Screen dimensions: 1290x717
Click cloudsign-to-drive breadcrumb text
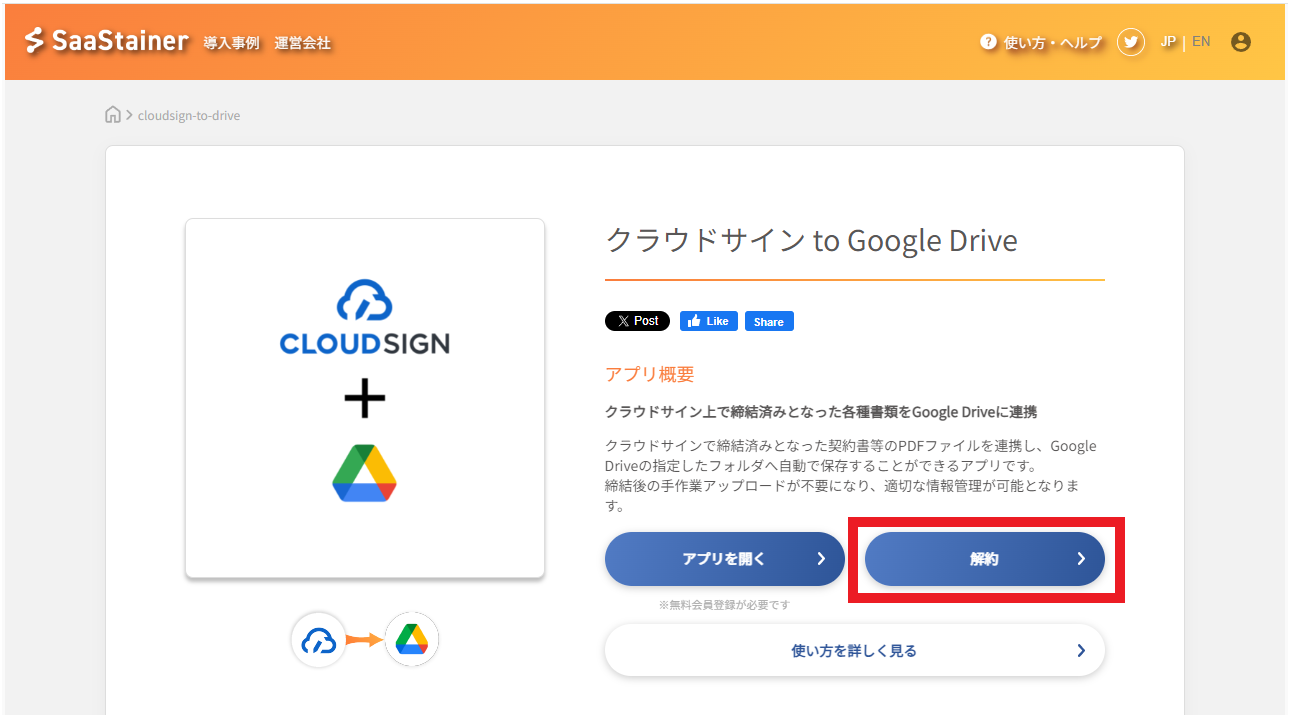[x=189, y=116]
